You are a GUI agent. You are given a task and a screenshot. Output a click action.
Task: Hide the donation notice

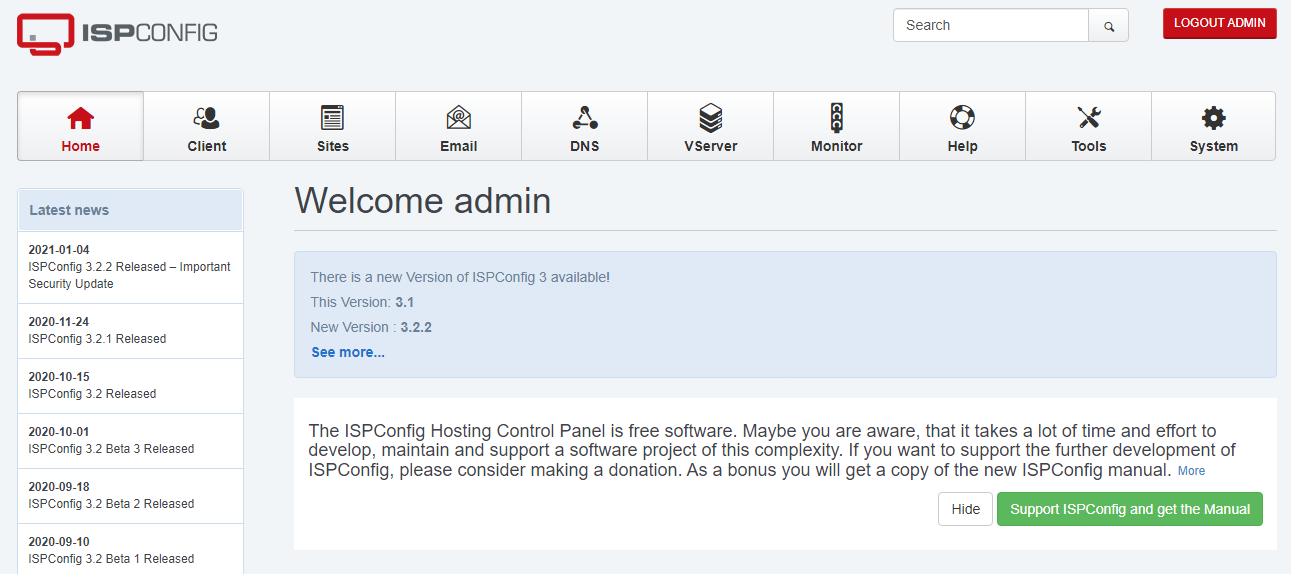[x=965, y=509]
